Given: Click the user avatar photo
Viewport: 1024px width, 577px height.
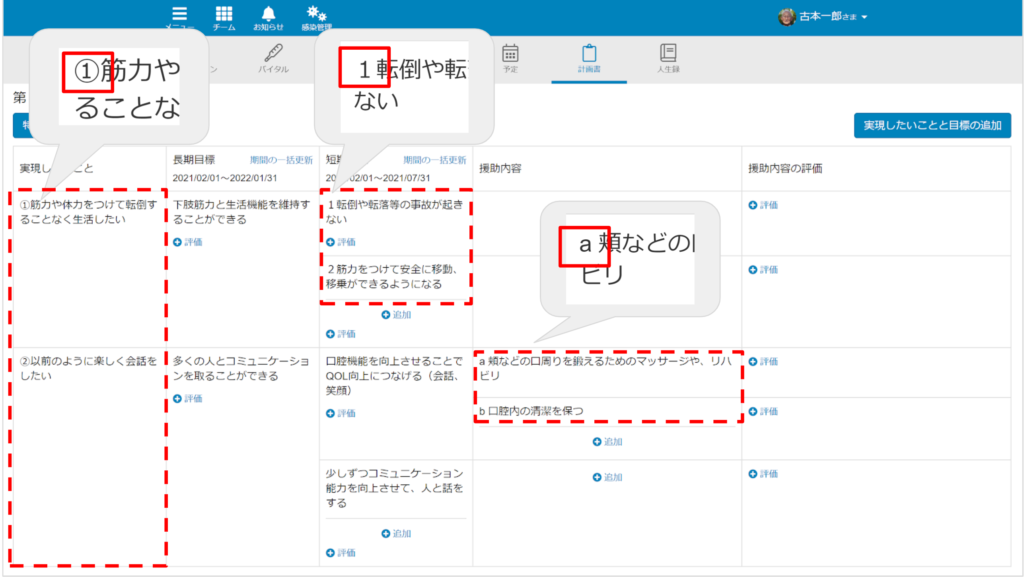Looking at the screenshot, I should click(x=787, y=17).
